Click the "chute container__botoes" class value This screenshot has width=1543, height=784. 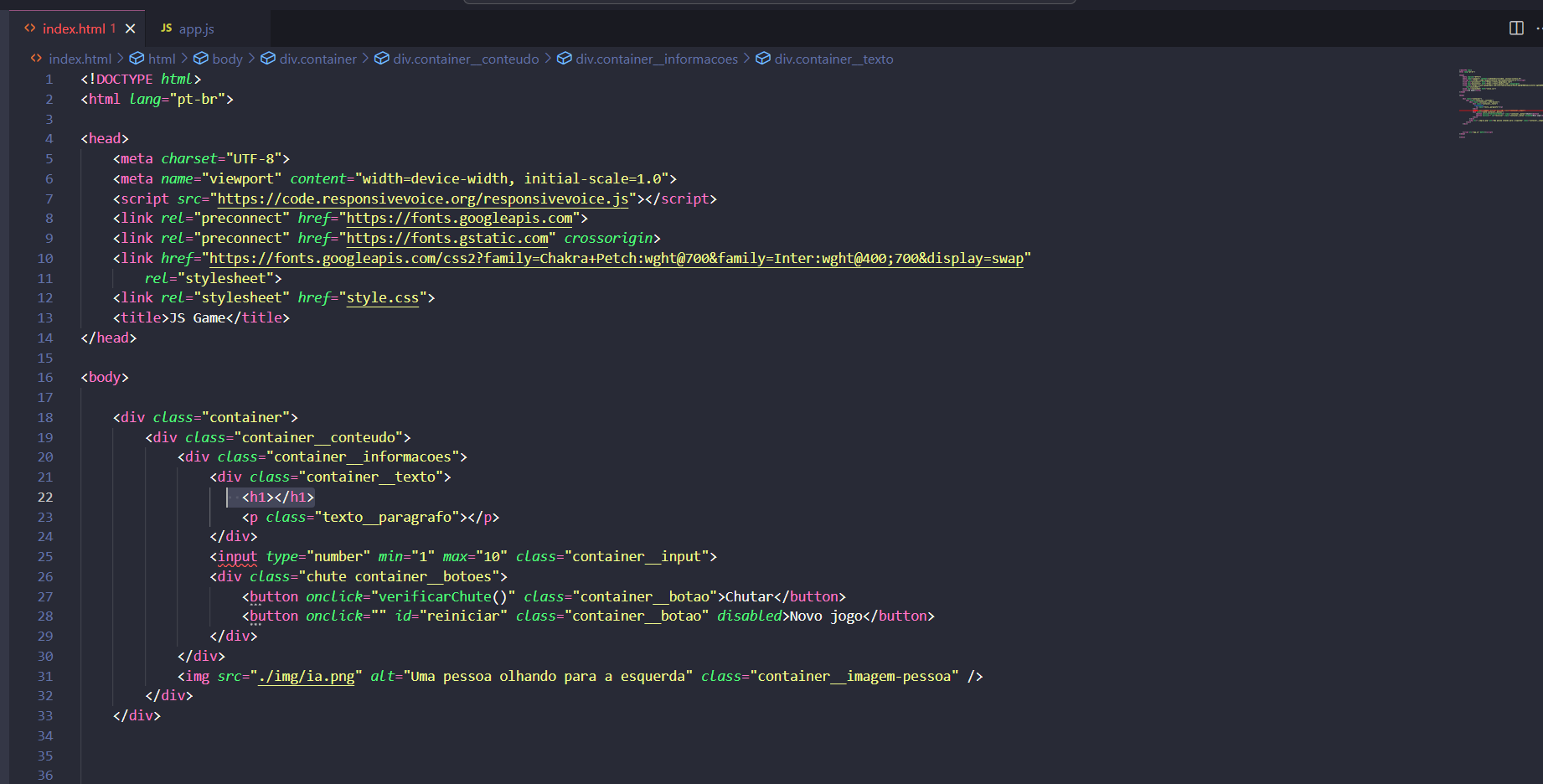coord(399,577)
